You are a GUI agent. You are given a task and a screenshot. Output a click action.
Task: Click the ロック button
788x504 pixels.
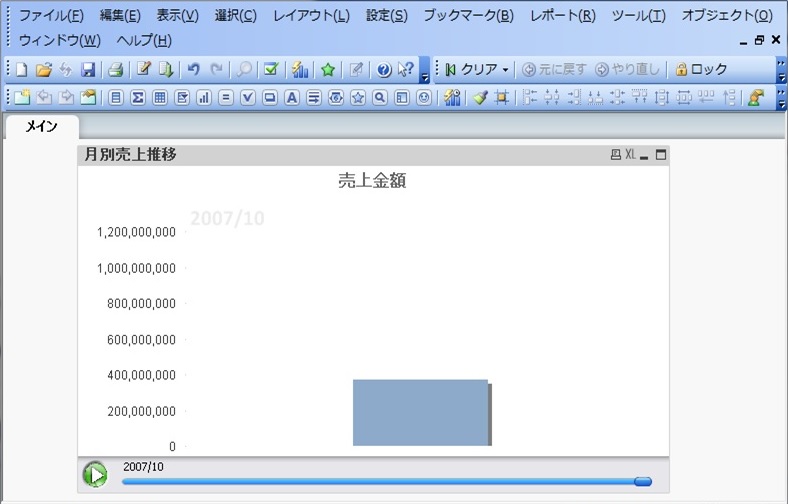click(x=702, y=69)
